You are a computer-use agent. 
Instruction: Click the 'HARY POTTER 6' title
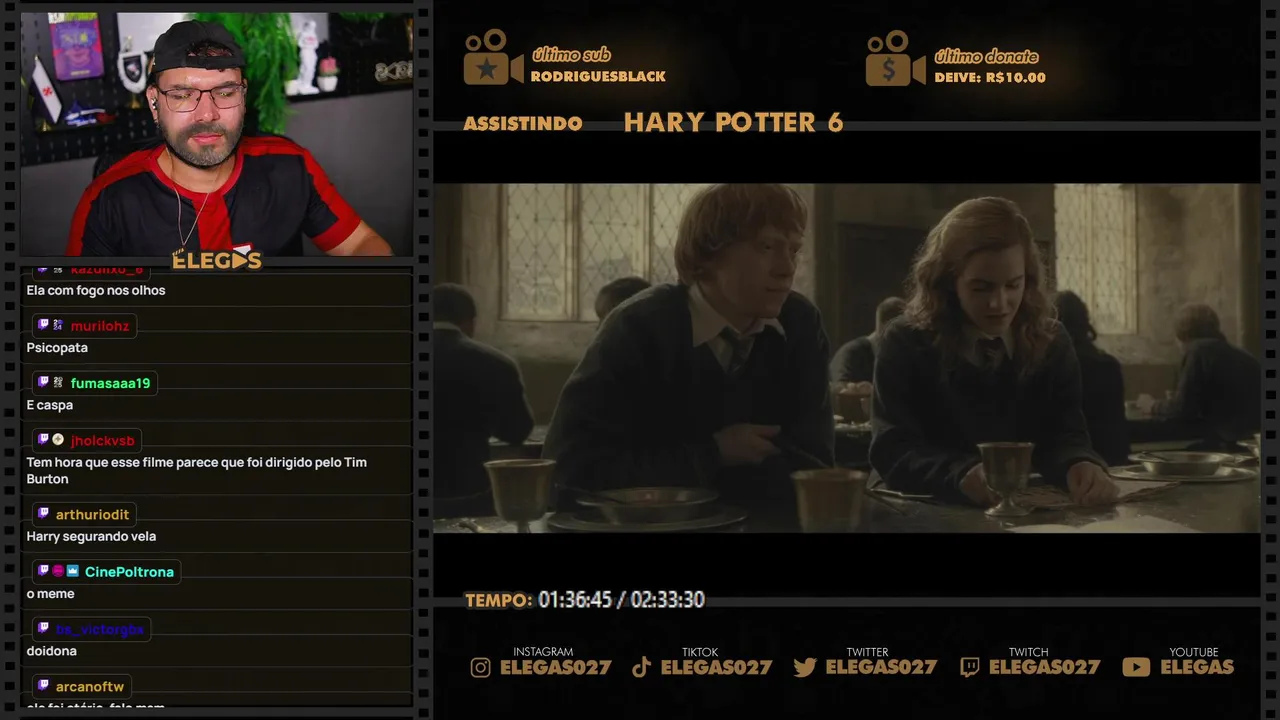[x=733, y=123]
